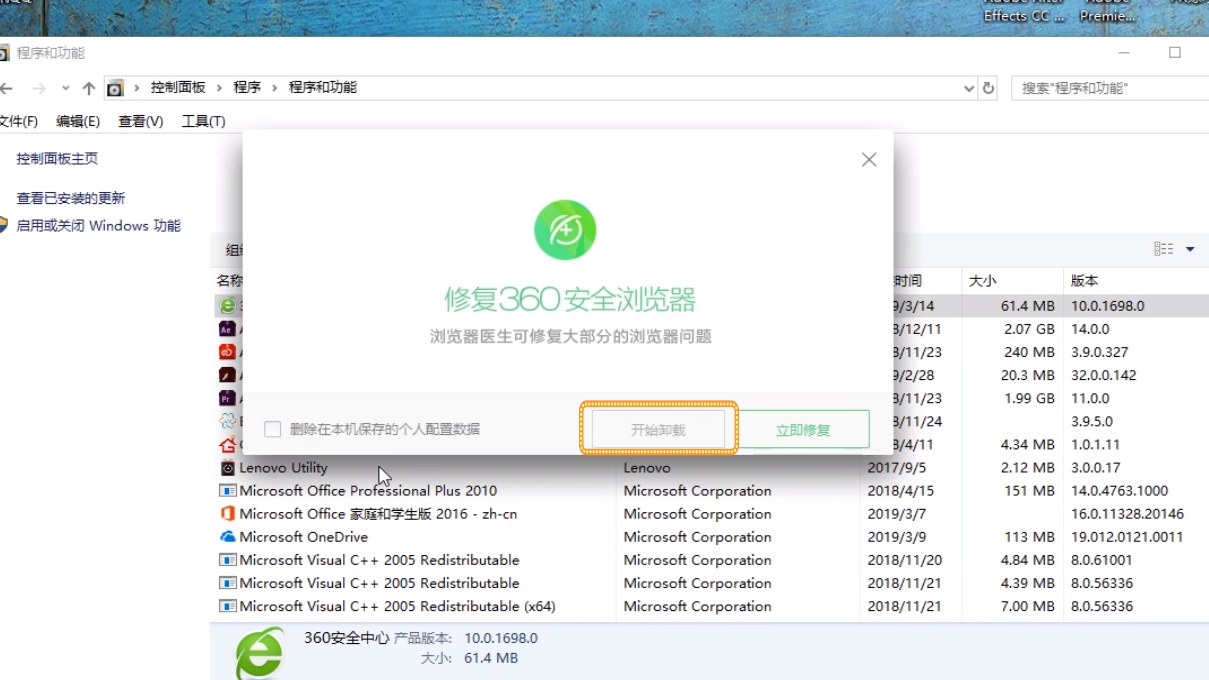The image size is (1209, 680).
Task: Select Microsoft Office Professional Plus 2010 entry
Action: tap(368, 491)
